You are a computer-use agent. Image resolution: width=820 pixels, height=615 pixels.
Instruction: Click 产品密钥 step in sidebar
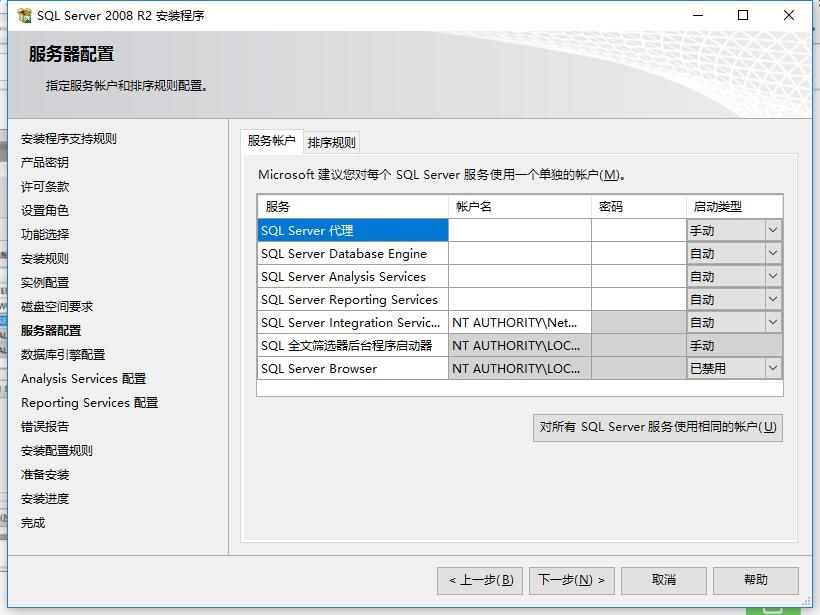coord(44,163)
